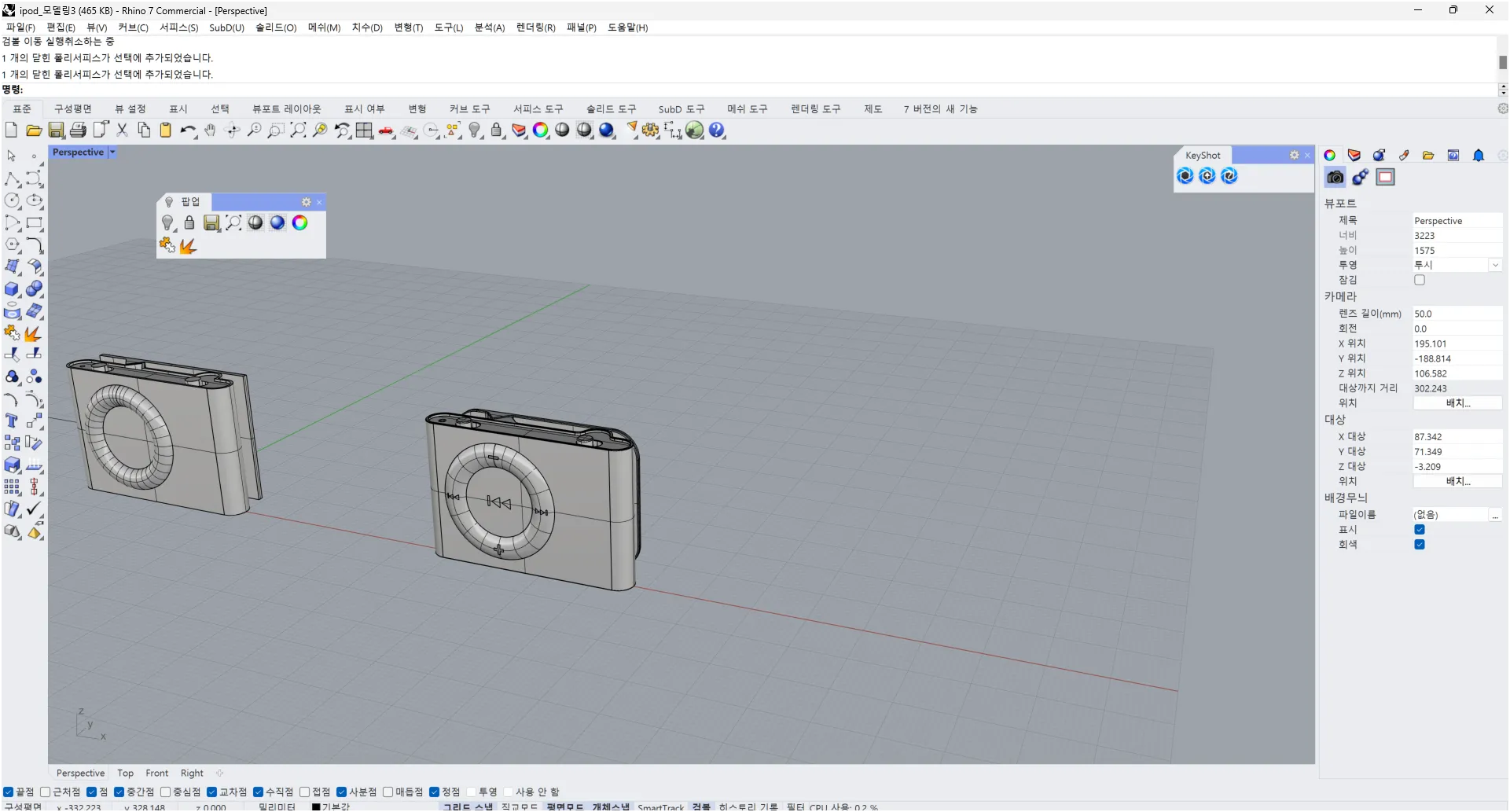Open the KeyShot toolbar gear options

(1294, 156)
